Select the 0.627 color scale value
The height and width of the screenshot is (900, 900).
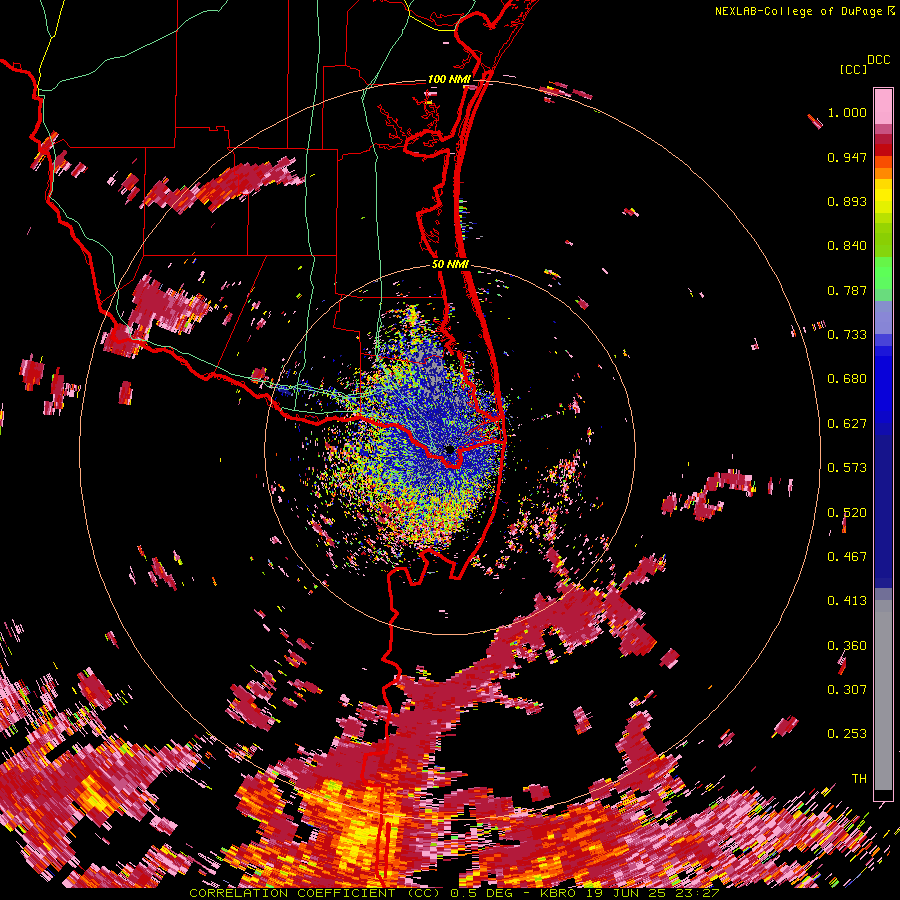[847, 424]
